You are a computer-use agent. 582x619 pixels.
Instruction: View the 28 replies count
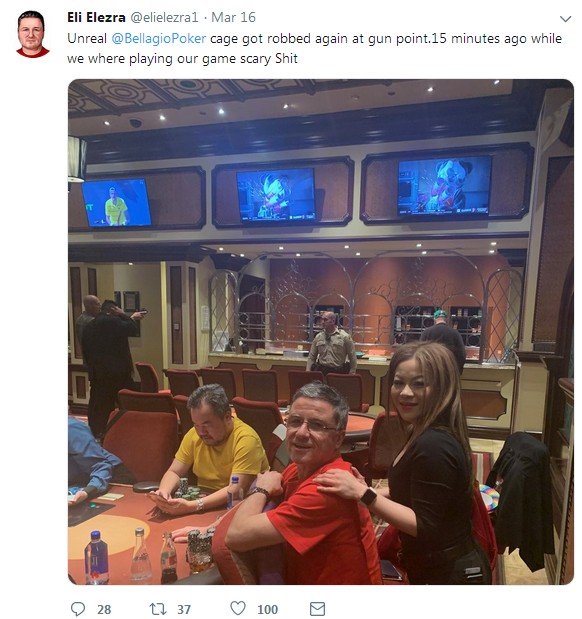tap(104, 609)
